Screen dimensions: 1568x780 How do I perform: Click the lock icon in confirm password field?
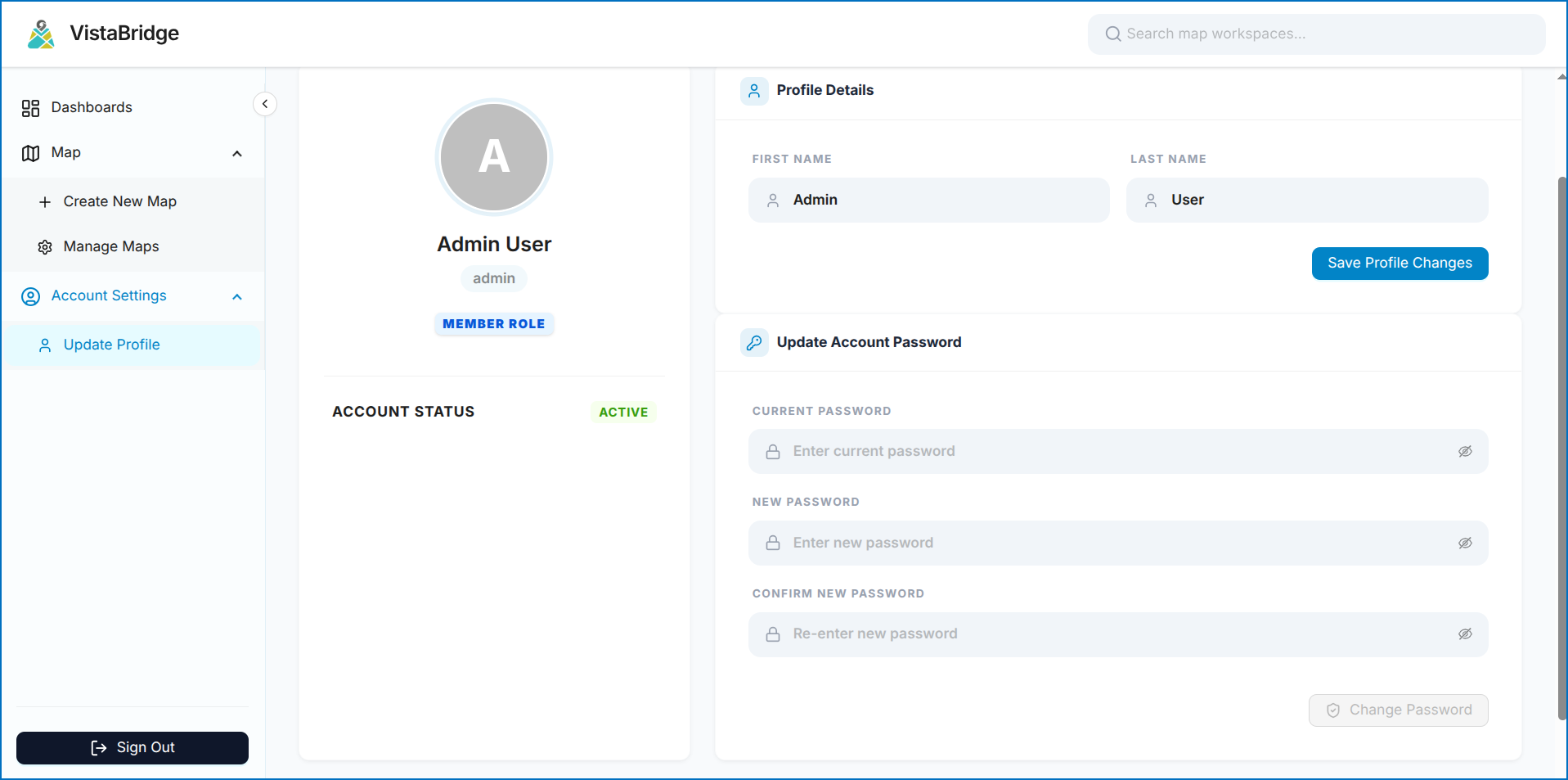coord(773,634)
